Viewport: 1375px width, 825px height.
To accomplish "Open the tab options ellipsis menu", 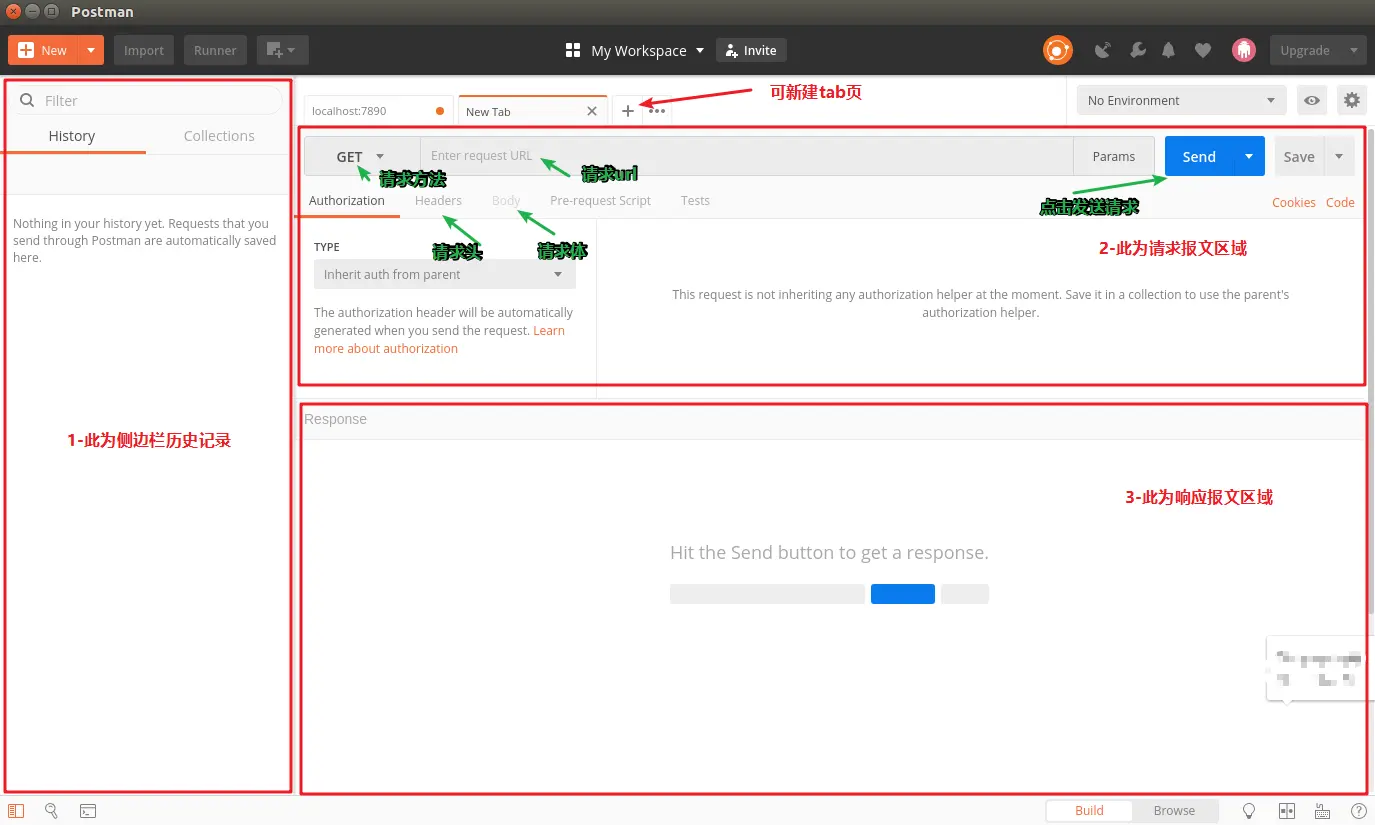I will pyautogui.click(x=657, y=111).
